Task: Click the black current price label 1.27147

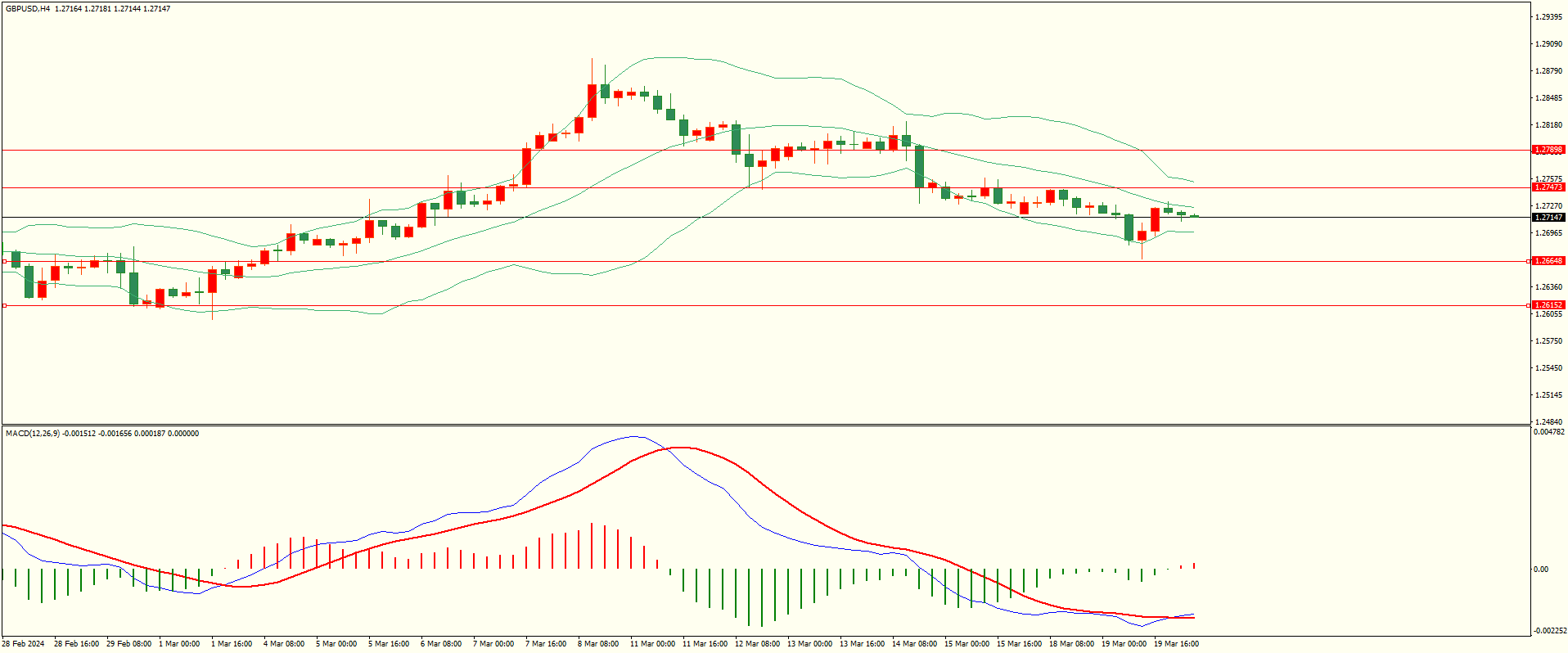Action: pyautogui.click(x=1548, y=218)
